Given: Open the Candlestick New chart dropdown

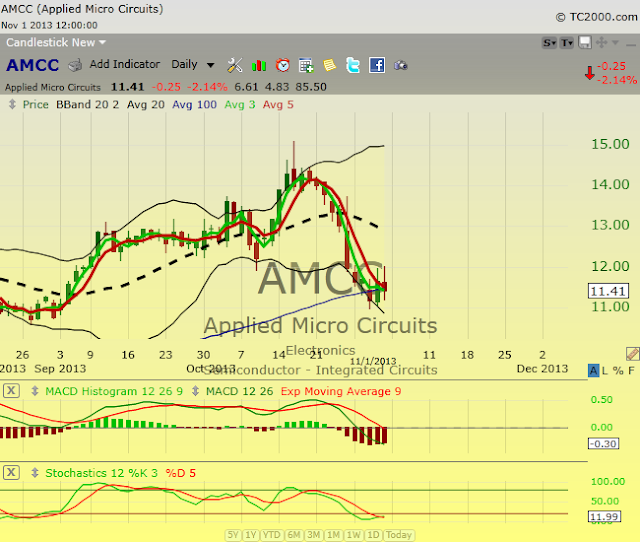Looking at the screenshot, I should [x=56, y=42].
